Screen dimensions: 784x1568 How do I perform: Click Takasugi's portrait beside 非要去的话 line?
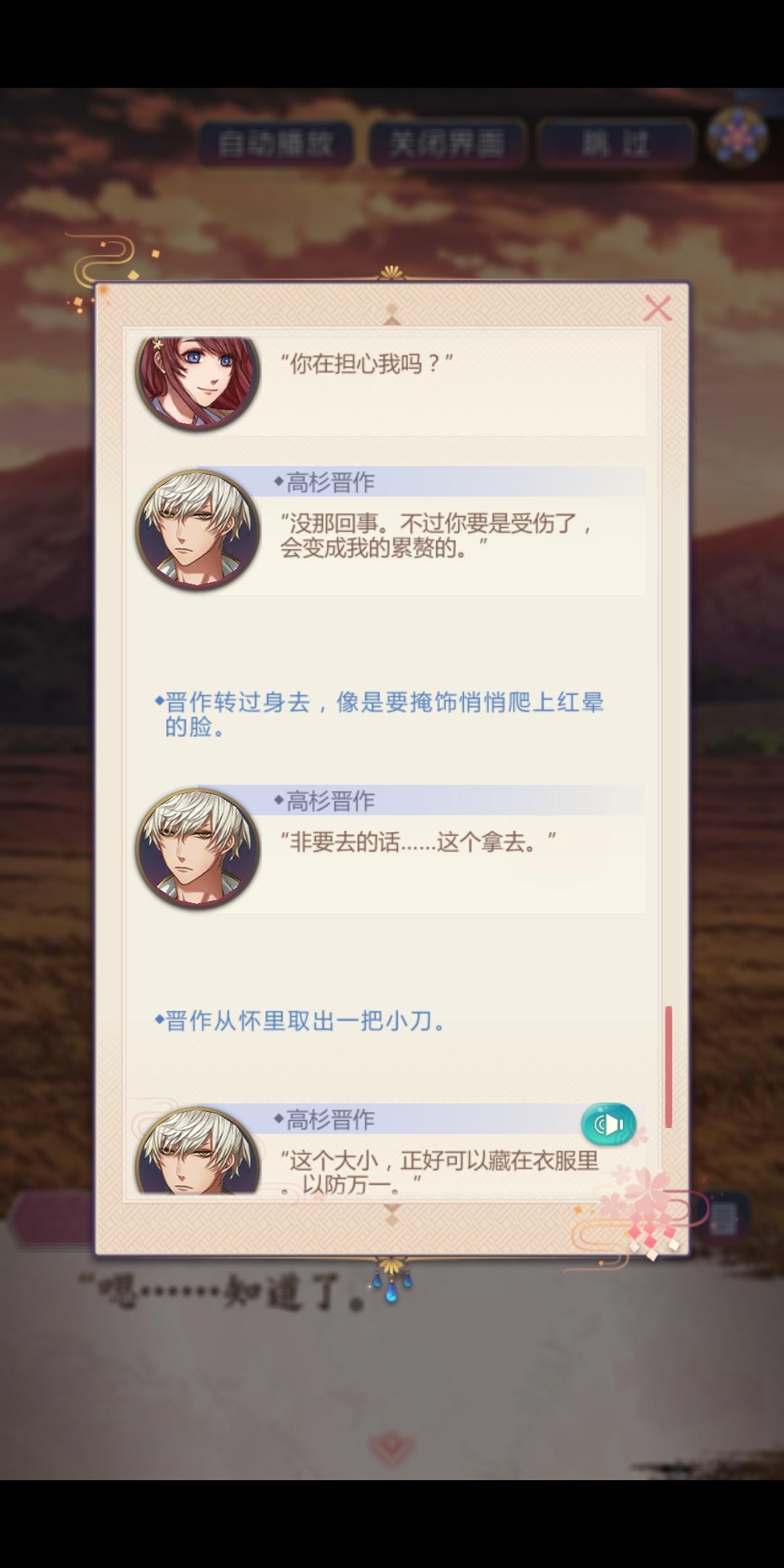[197, 849]
